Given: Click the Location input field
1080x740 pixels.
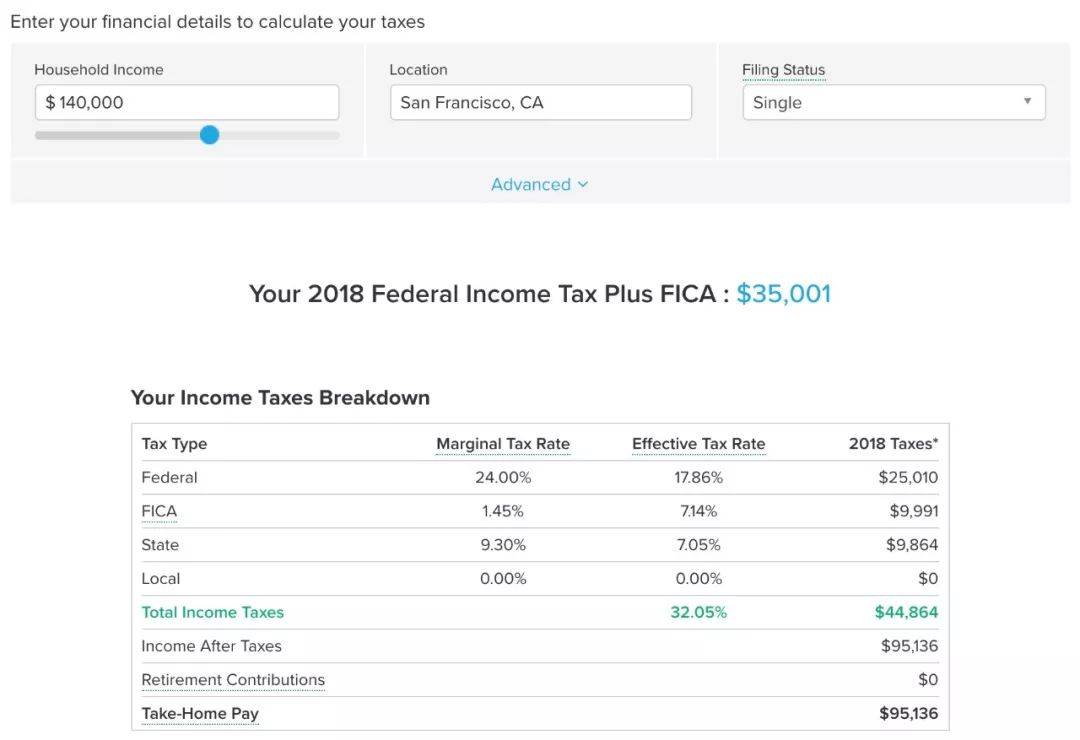Looking at the screenshot, I should (540, 103).
